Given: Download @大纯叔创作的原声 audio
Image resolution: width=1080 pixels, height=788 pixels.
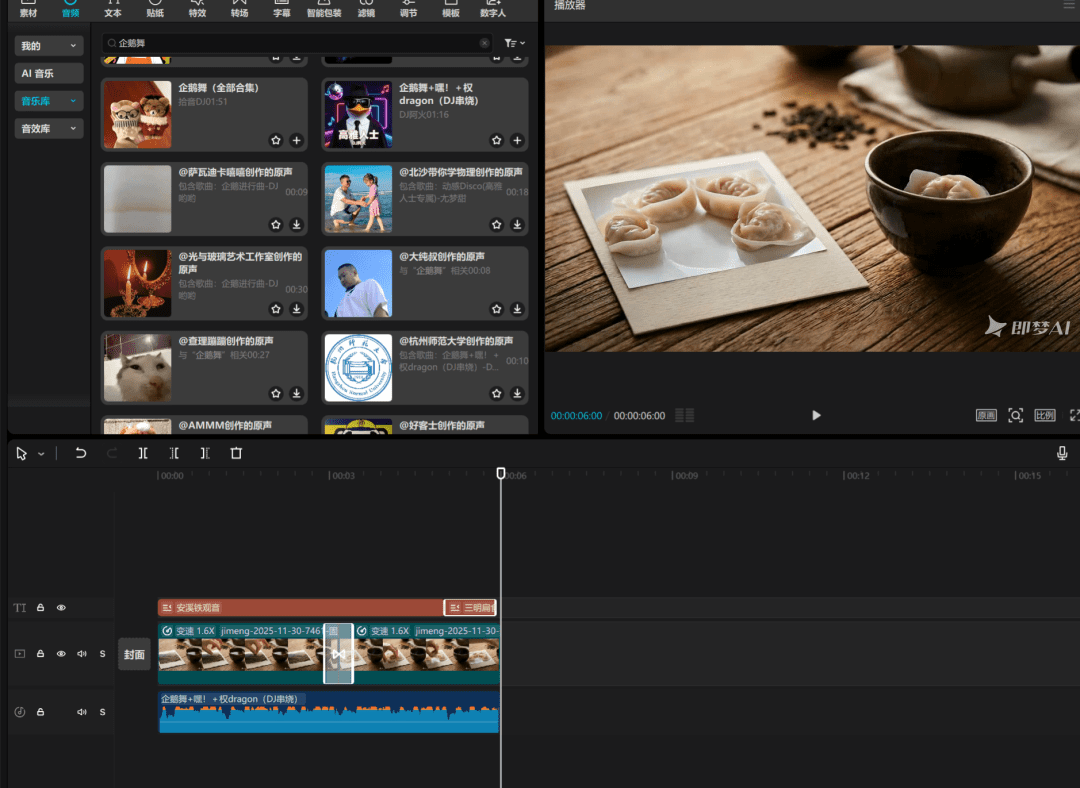Looking at the screenshot, I should coord(517,309).
